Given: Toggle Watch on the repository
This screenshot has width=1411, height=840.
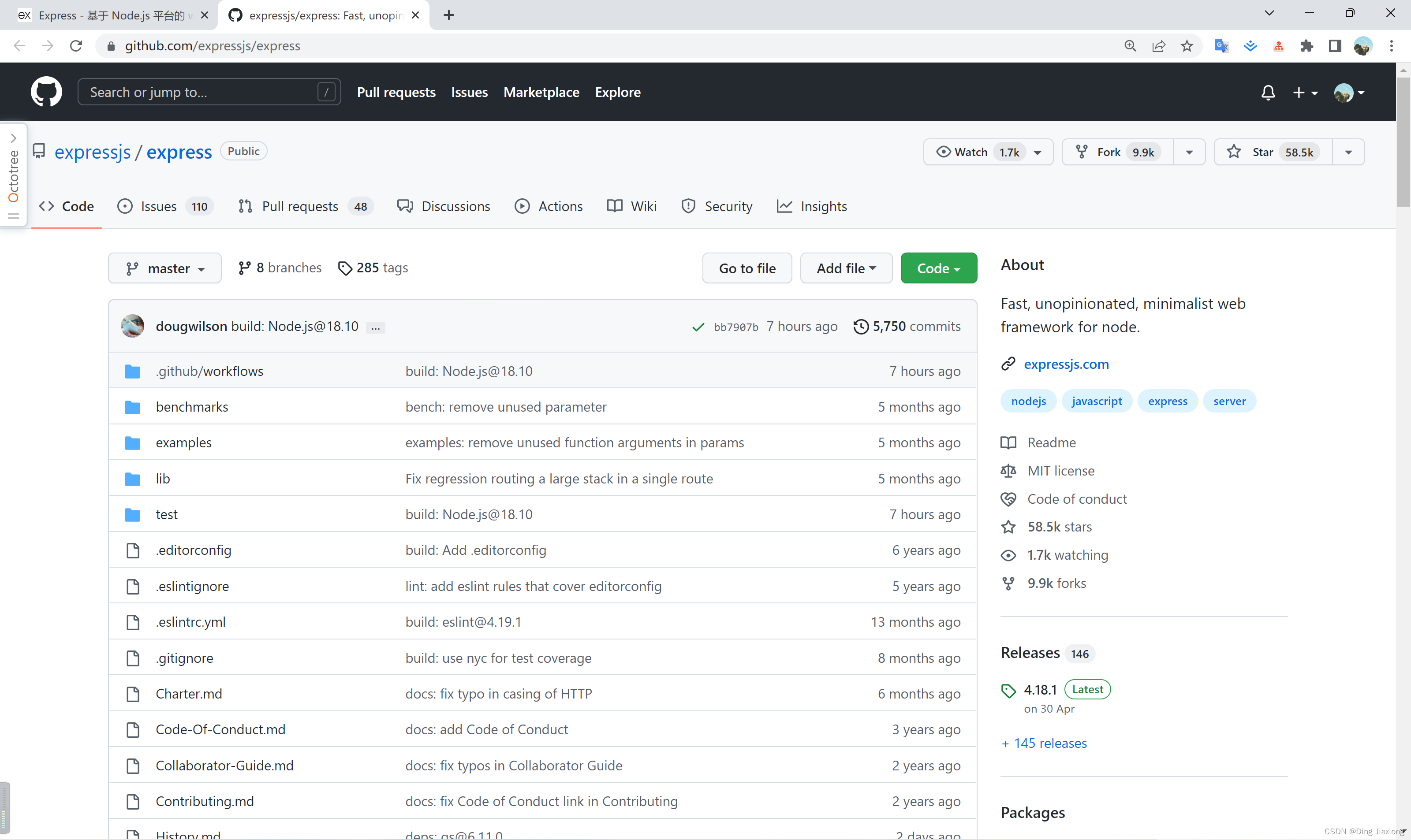Looking at the screenshot, I should pyautogui.click(x=988, y=152).
